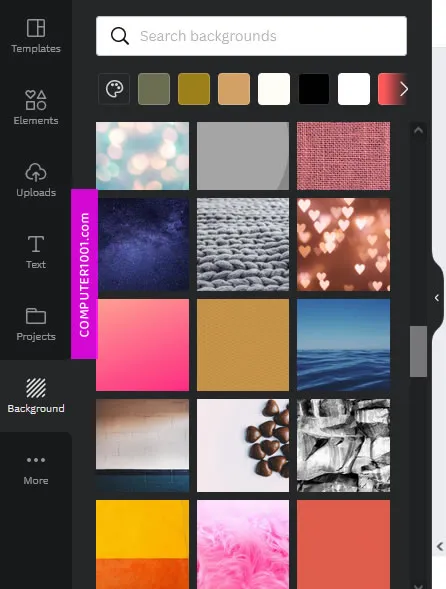The height and width of the screenshot is (589, 446).
Task: Open the color palette picker icon
Action: (x=114, y=89)
